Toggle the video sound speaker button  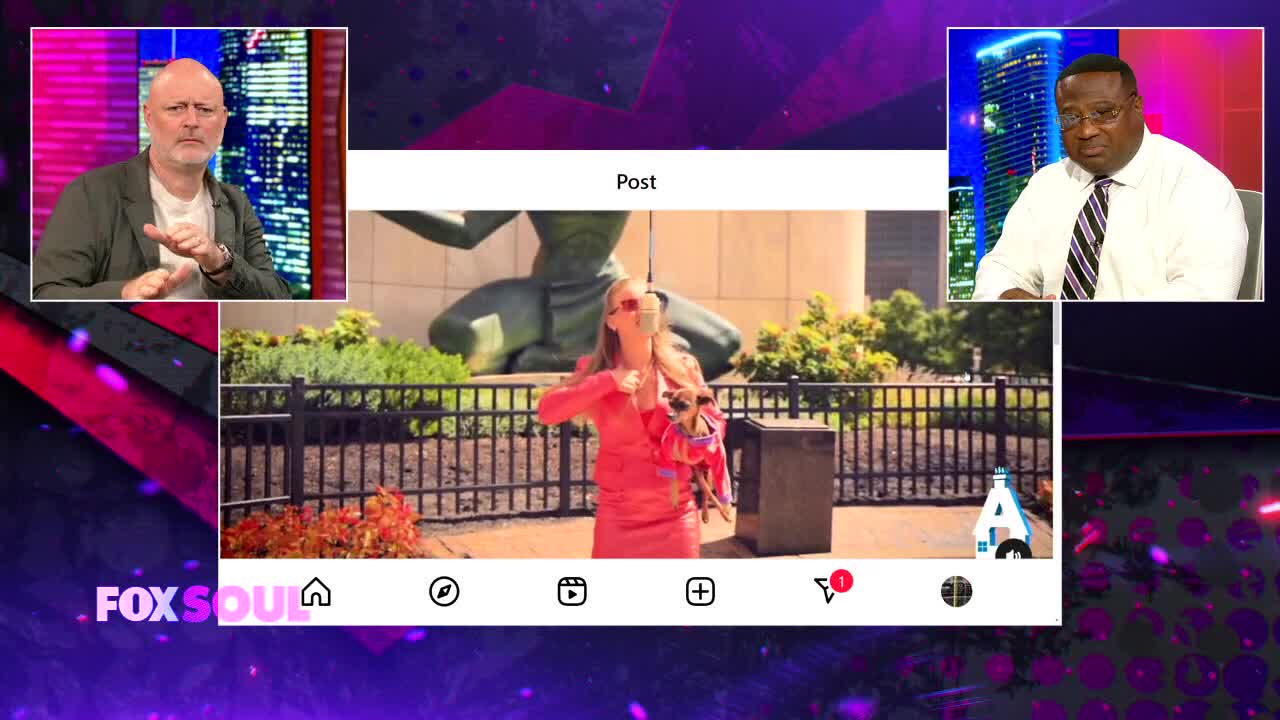[x=1013, y=552]
